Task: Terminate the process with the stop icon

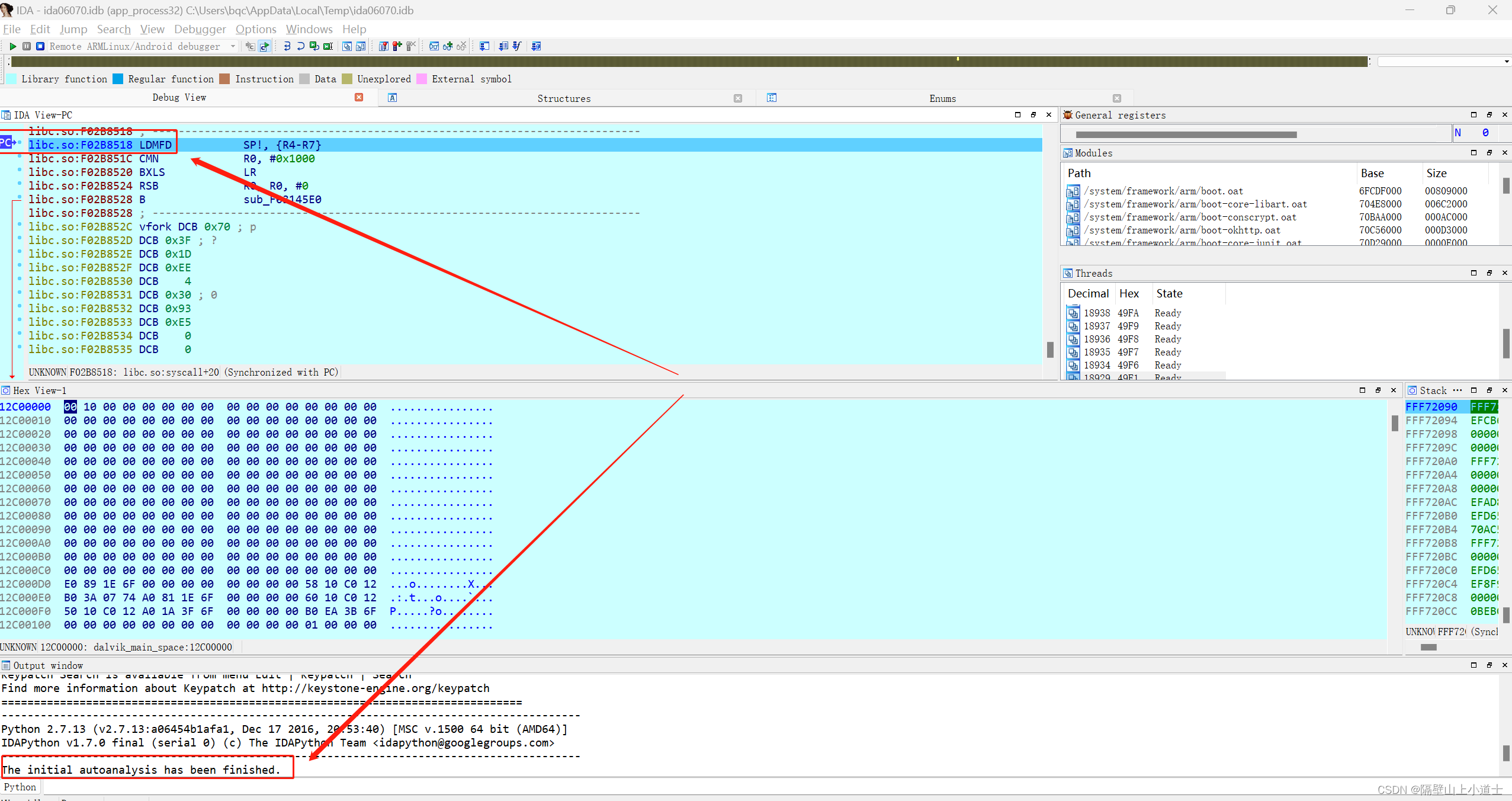Action: pos(40,46)
